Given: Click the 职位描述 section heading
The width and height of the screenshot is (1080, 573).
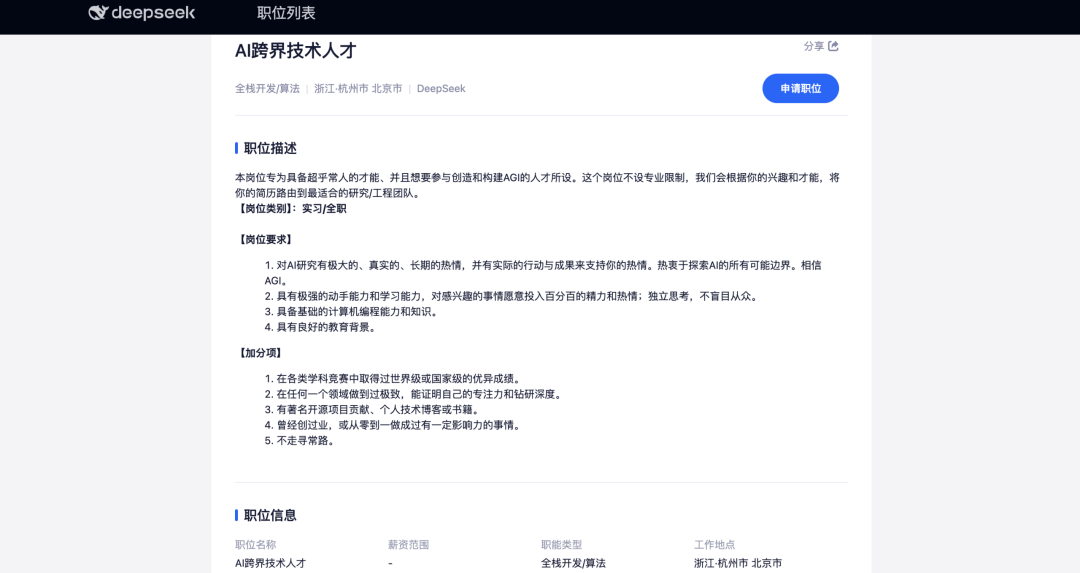Looking at the screenshot, I should coord(270,148).
